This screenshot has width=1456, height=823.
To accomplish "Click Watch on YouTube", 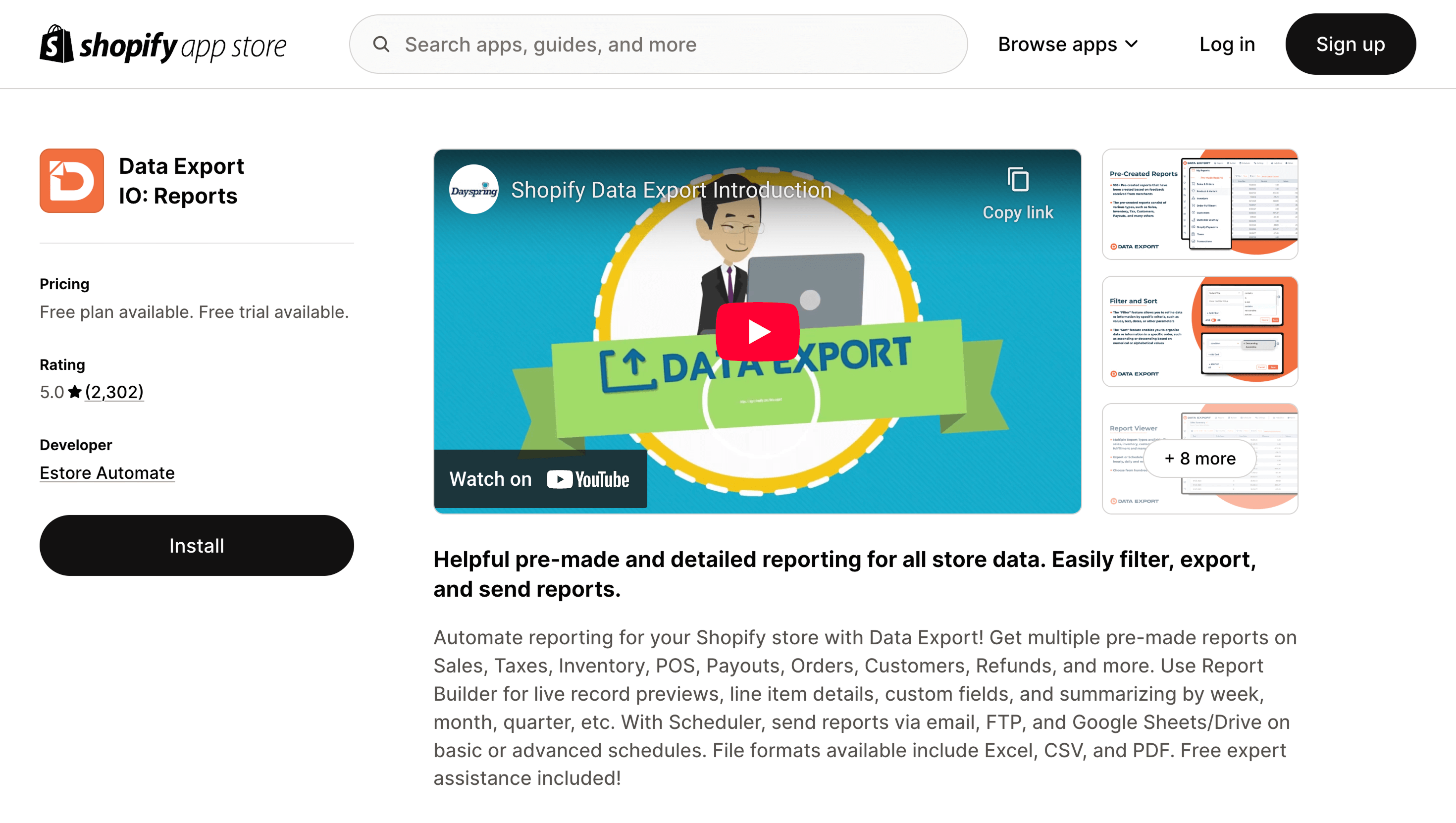I will 539,479.
